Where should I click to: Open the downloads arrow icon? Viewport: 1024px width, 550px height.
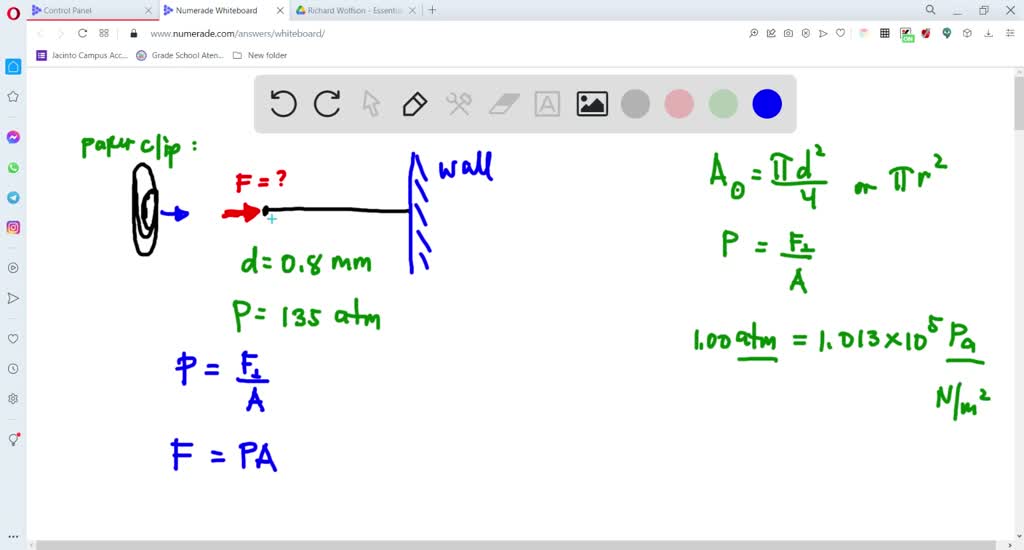989,33
